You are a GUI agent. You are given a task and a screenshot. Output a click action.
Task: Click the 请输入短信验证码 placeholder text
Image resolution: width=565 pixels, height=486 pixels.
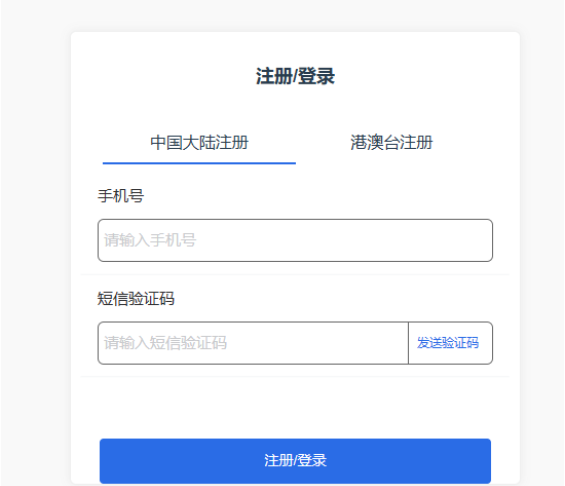pos(165,343)
